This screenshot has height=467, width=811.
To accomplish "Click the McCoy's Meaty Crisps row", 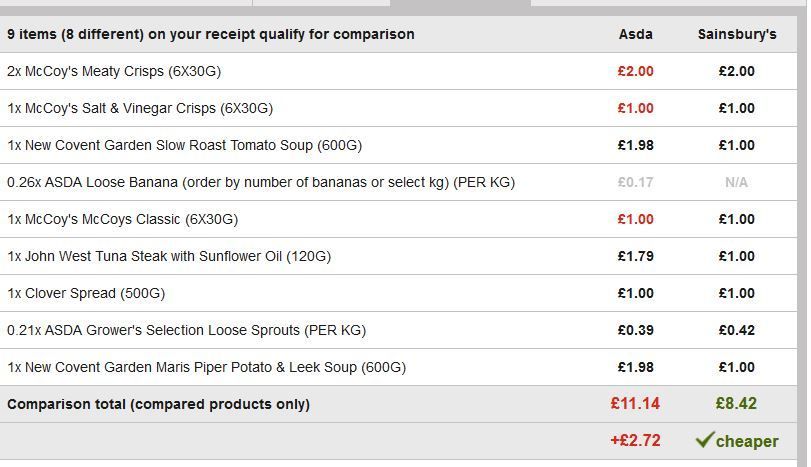I will 114,71.
